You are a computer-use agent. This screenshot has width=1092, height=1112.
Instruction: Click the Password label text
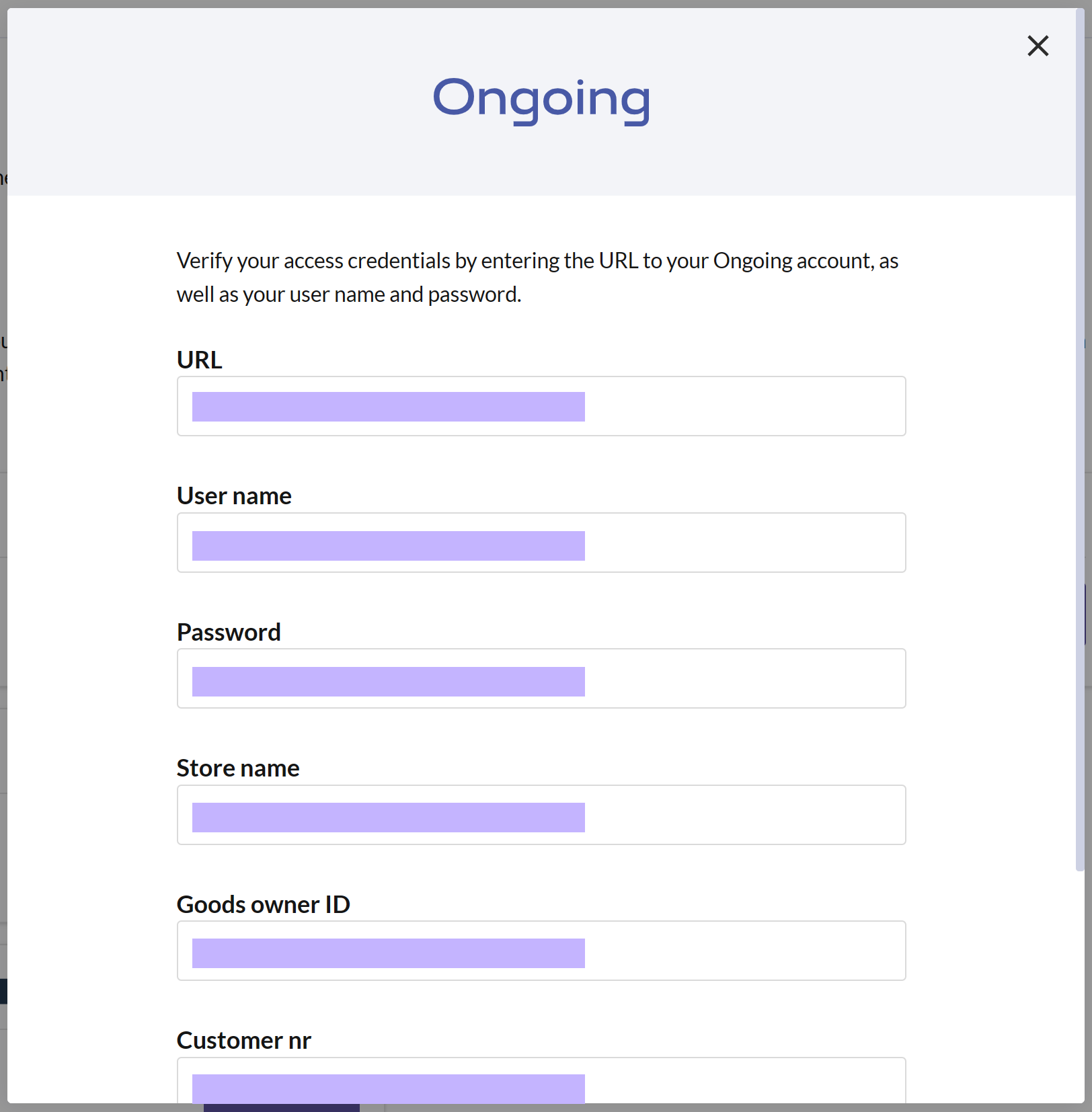229,632
